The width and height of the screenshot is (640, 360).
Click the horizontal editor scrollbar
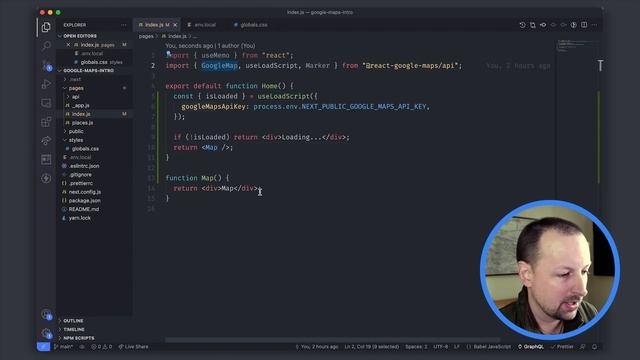[x=332, y=340]
